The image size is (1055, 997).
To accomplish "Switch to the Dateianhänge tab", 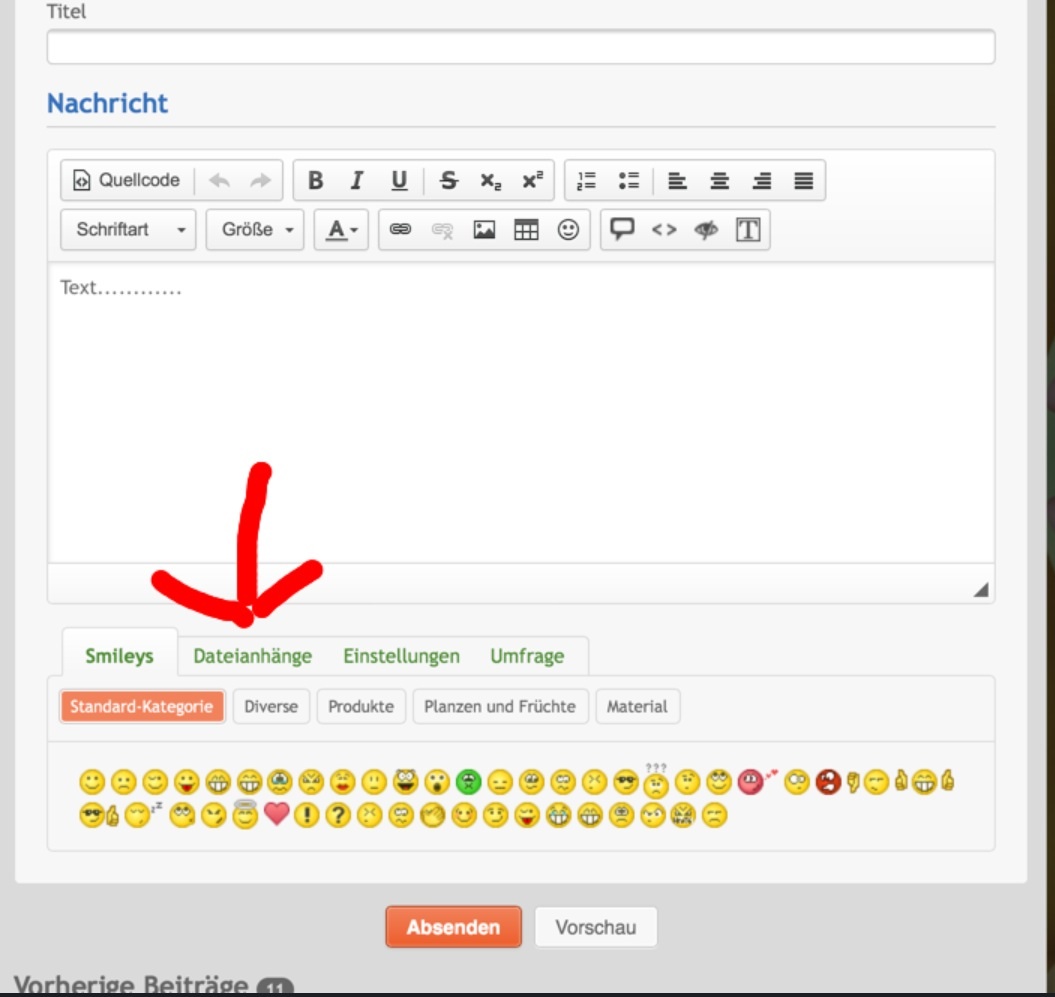I will coord(252,656).
